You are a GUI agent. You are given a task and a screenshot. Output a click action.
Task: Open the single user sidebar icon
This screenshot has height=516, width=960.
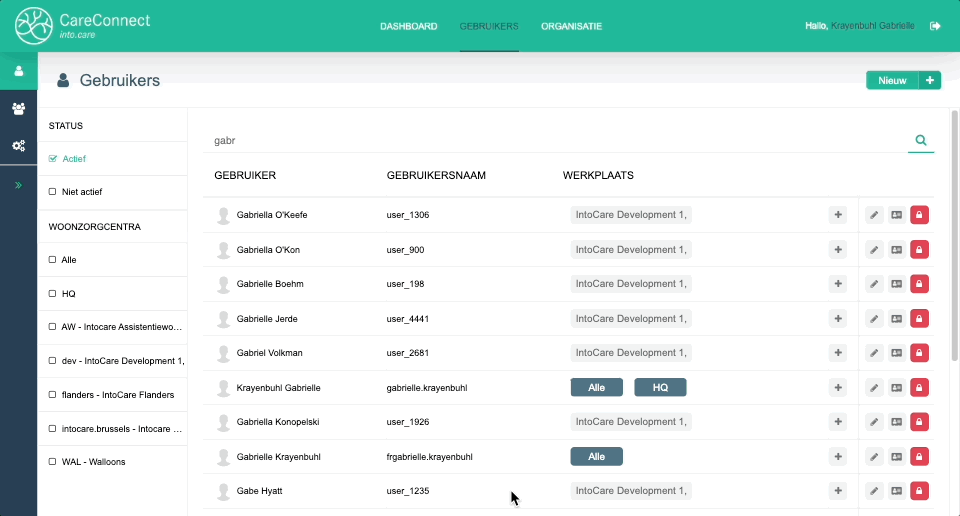(x=18, y=71)
